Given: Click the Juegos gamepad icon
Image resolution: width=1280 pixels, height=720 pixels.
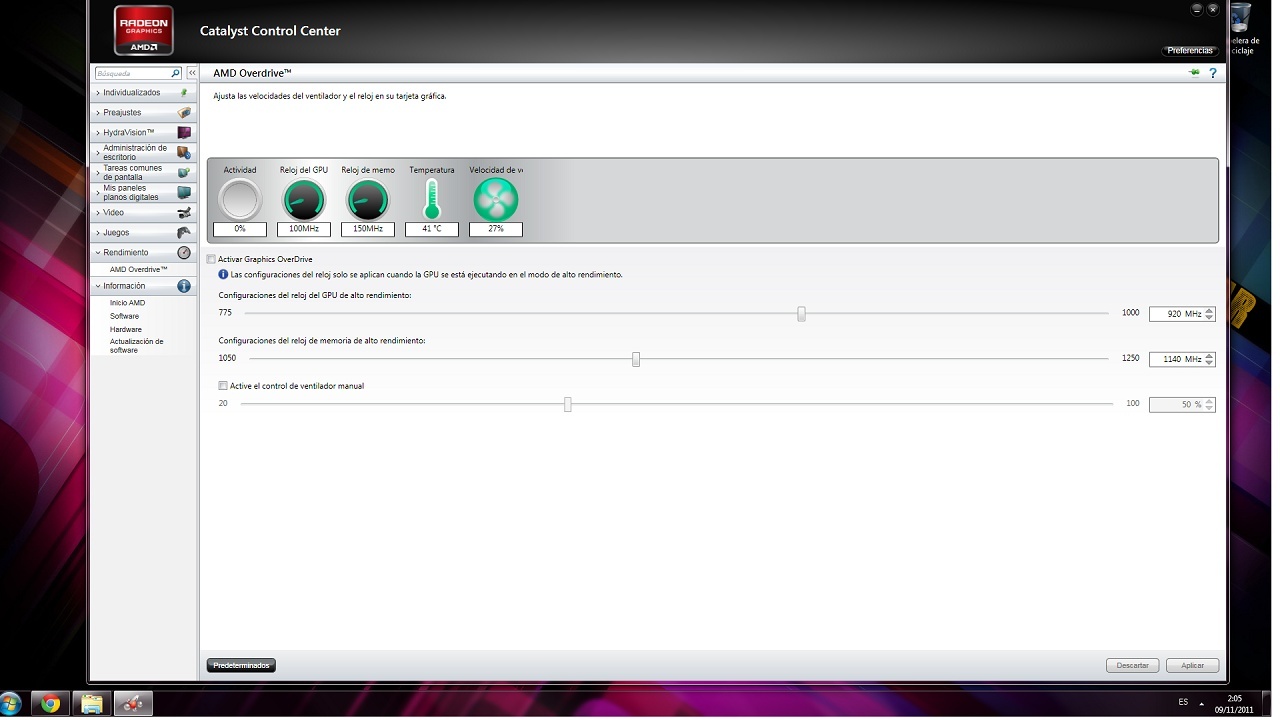Looking at the screenshot, I should pos(184,232).
